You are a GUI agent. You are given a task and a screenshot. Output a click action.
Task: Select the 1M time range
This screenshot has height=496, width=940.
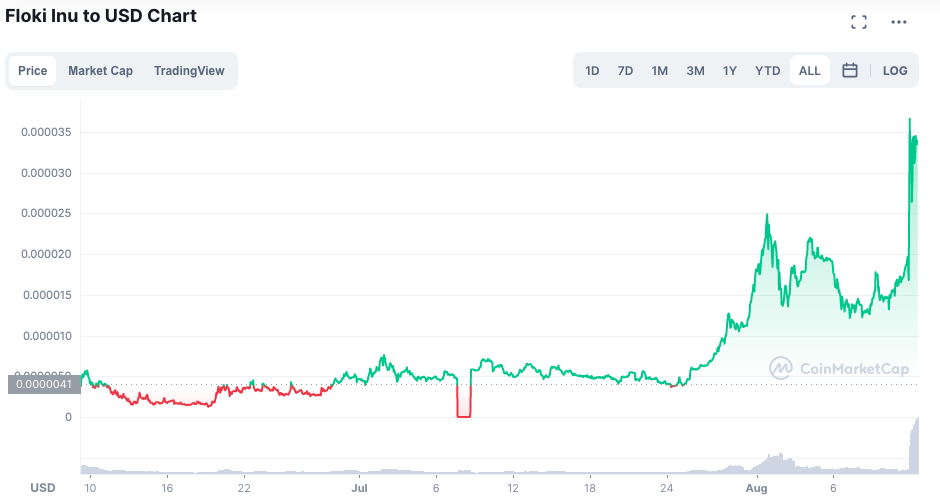coord(659,71)
